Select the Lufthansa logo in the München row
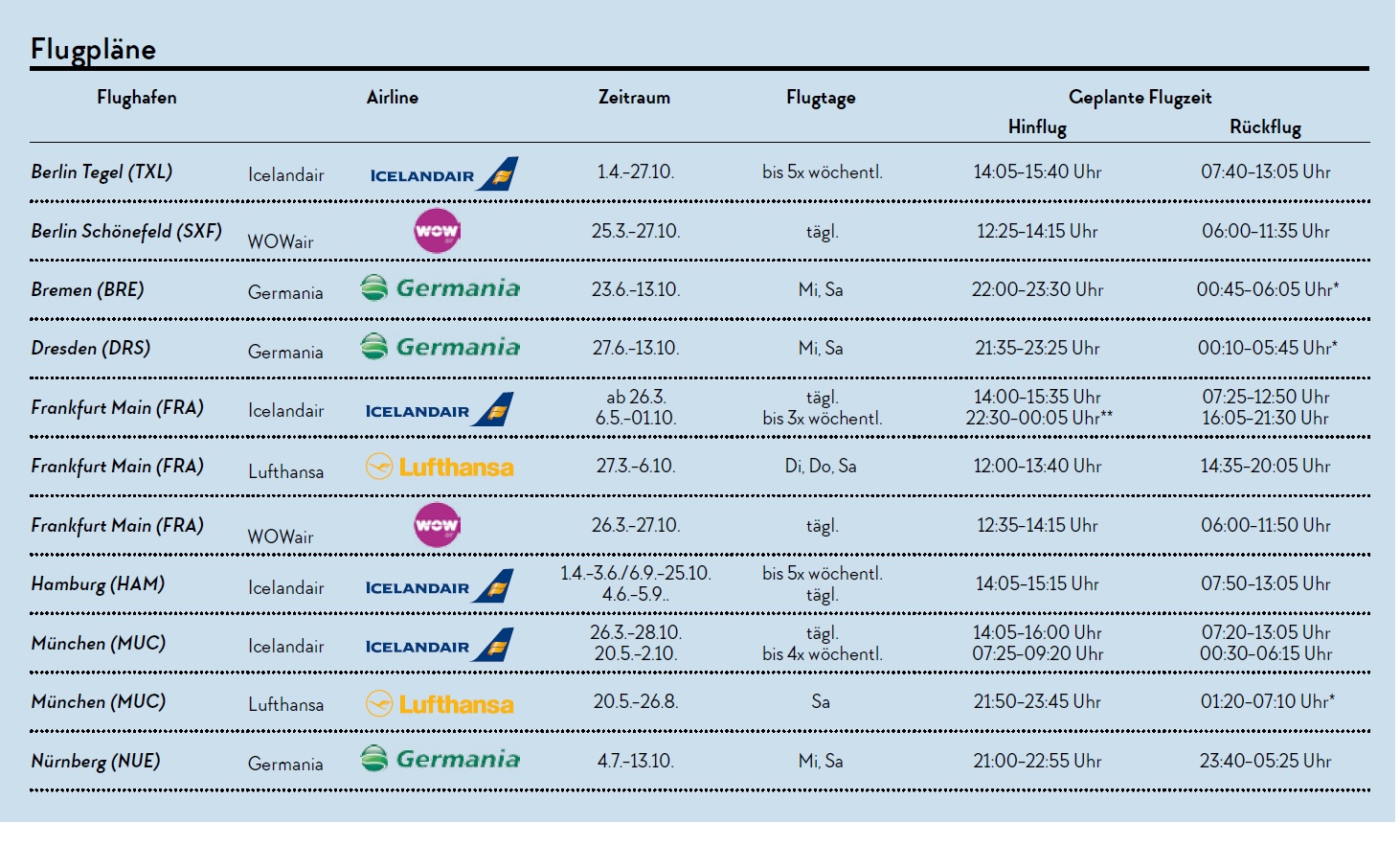 tap(440, 704)
